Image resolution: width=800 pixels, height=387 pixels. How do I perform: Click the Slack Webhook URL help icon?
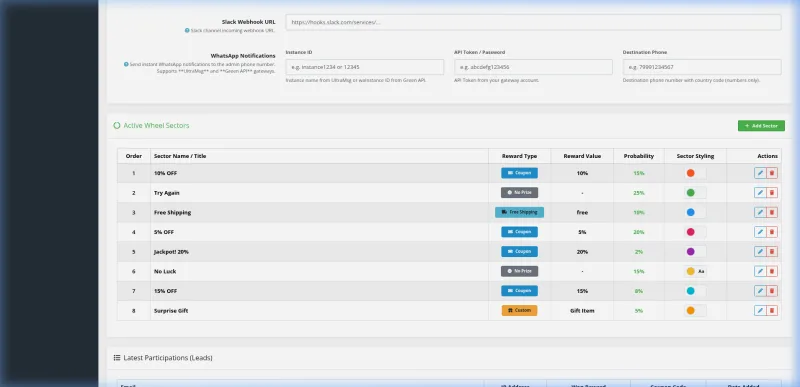pyautogui.click(x=187, y=31)
